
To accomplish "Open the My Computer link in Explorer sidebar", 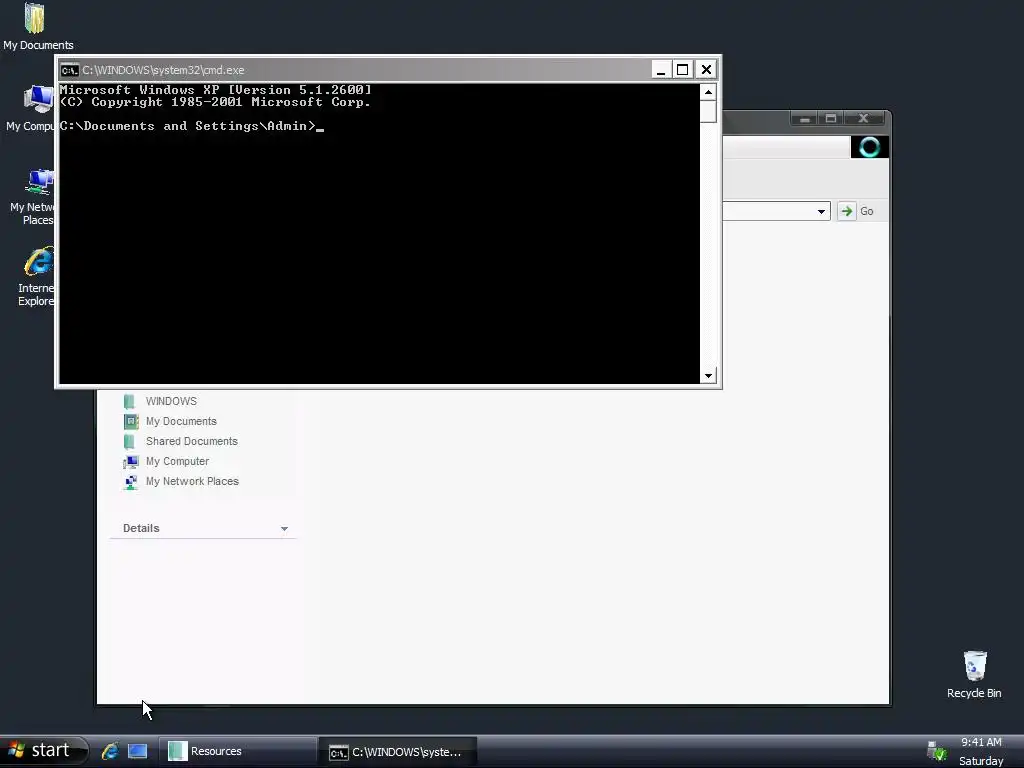I will point(177,461).
